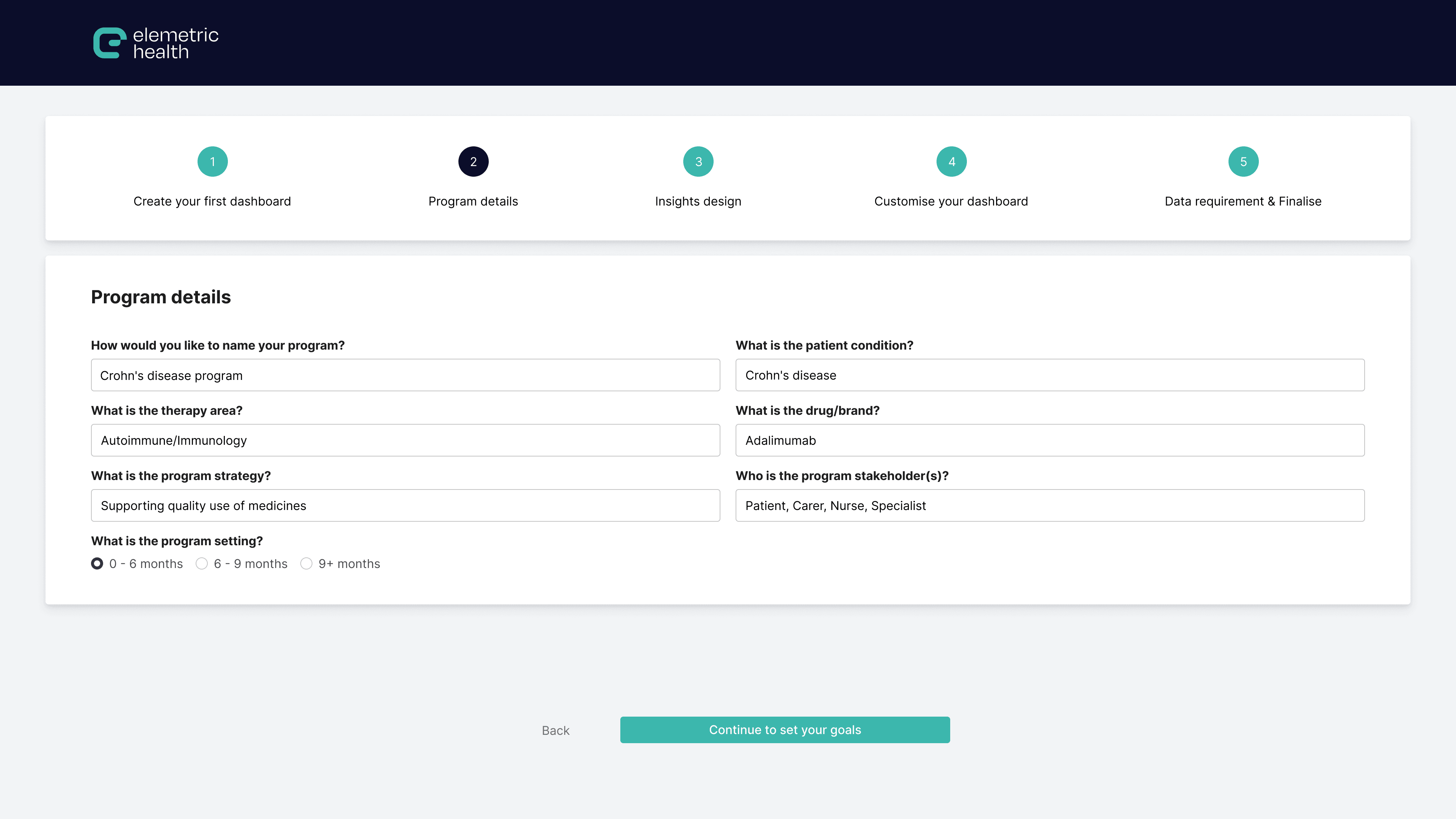The image size is (1456, 819).
Task: Click step 5 Data requirement circle
Action: point(1243,162)
